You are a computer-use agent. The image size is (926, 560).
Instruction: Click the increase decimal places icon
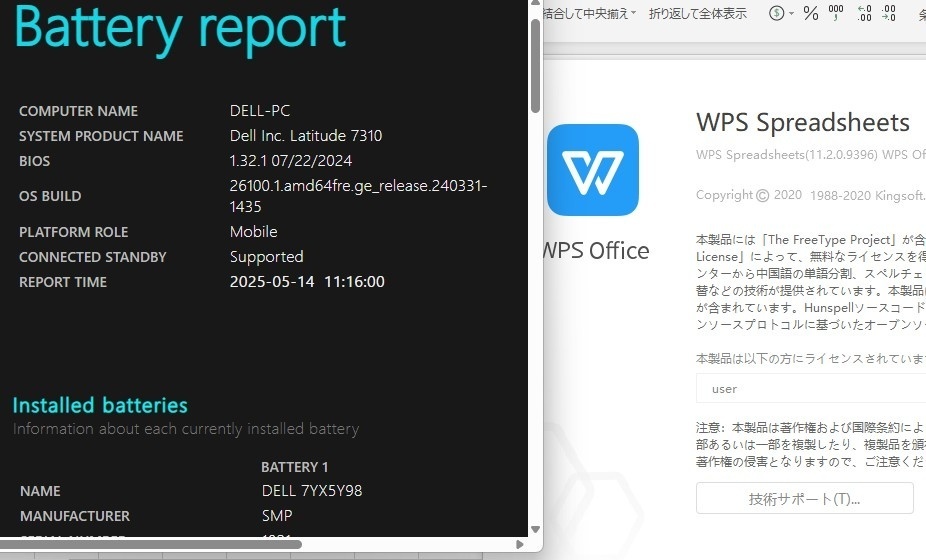(x=865, y=13)
